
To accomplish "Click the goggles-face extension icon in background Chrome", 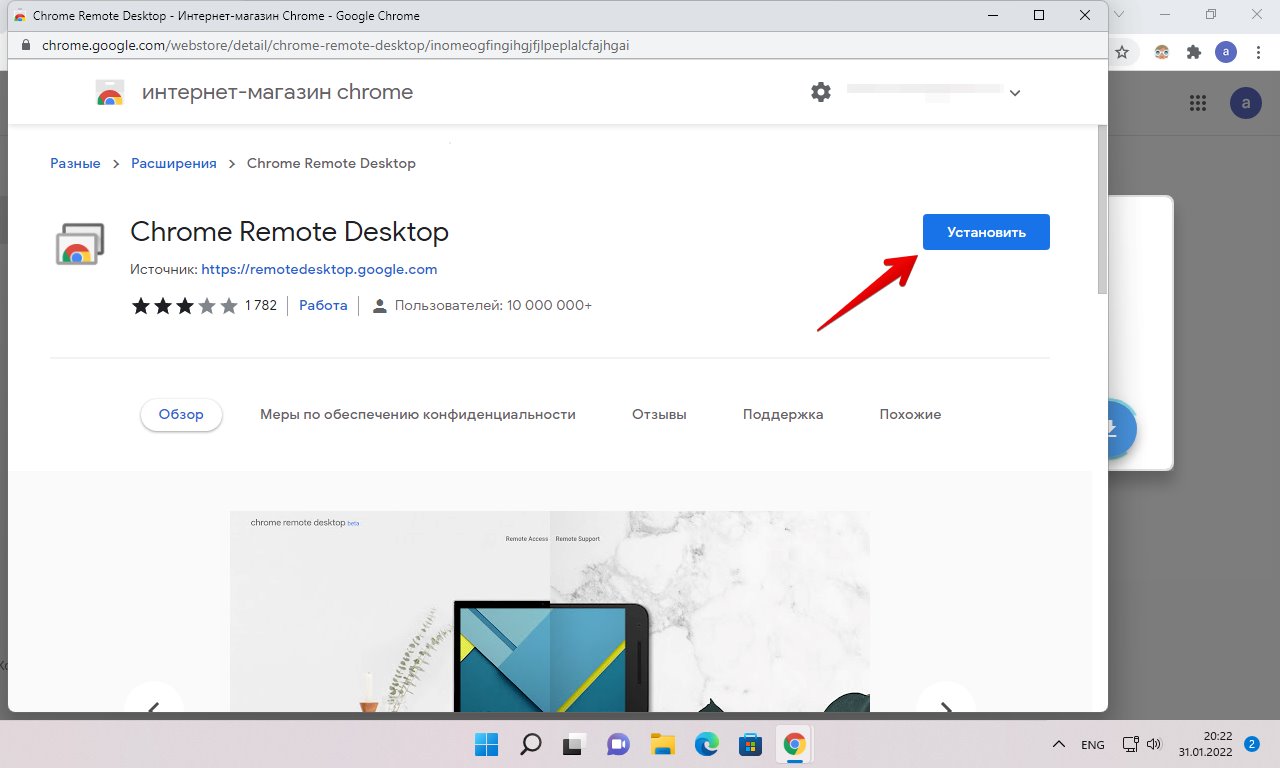I will coord(1162,52).
